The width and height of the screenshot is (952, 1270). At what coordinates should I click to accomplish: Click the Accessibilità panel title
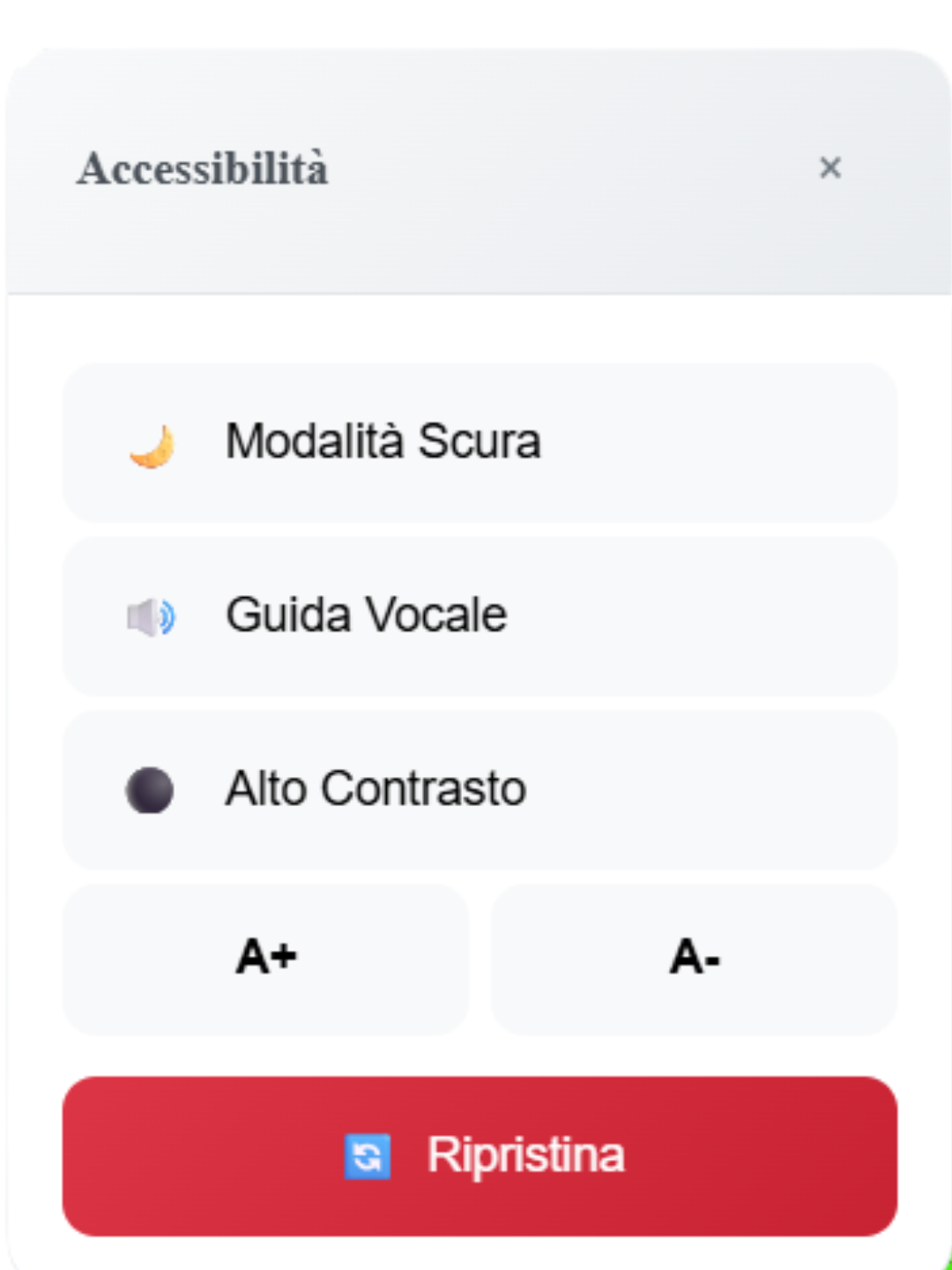pyautogui.click(x=202, y=168)
